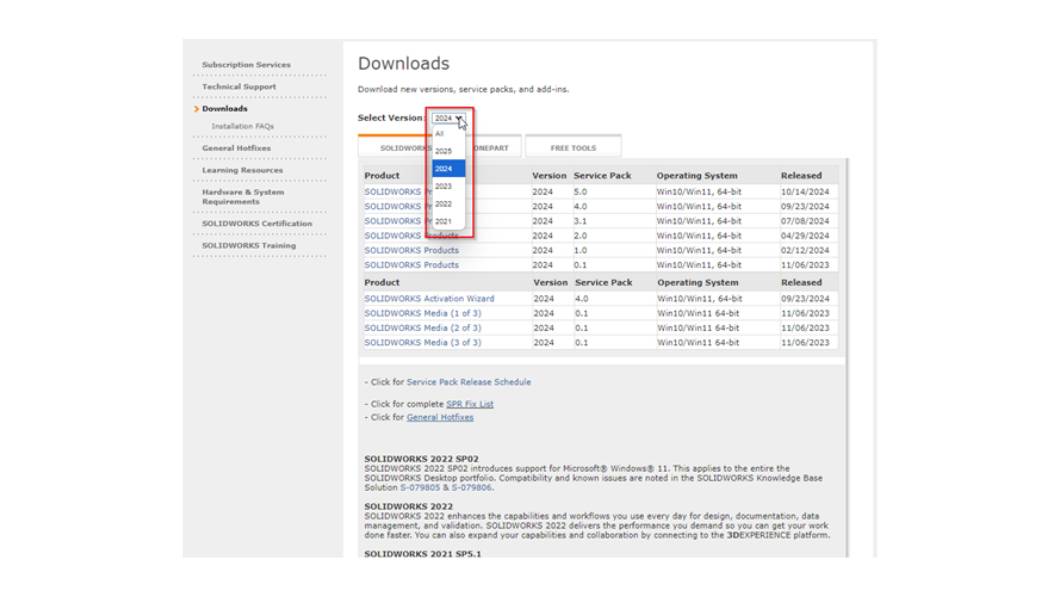Open Hardware & System Requirements in sidebar
This screenshot has width=1060, height=596.
pyautogui.click(x=243, y=197)
